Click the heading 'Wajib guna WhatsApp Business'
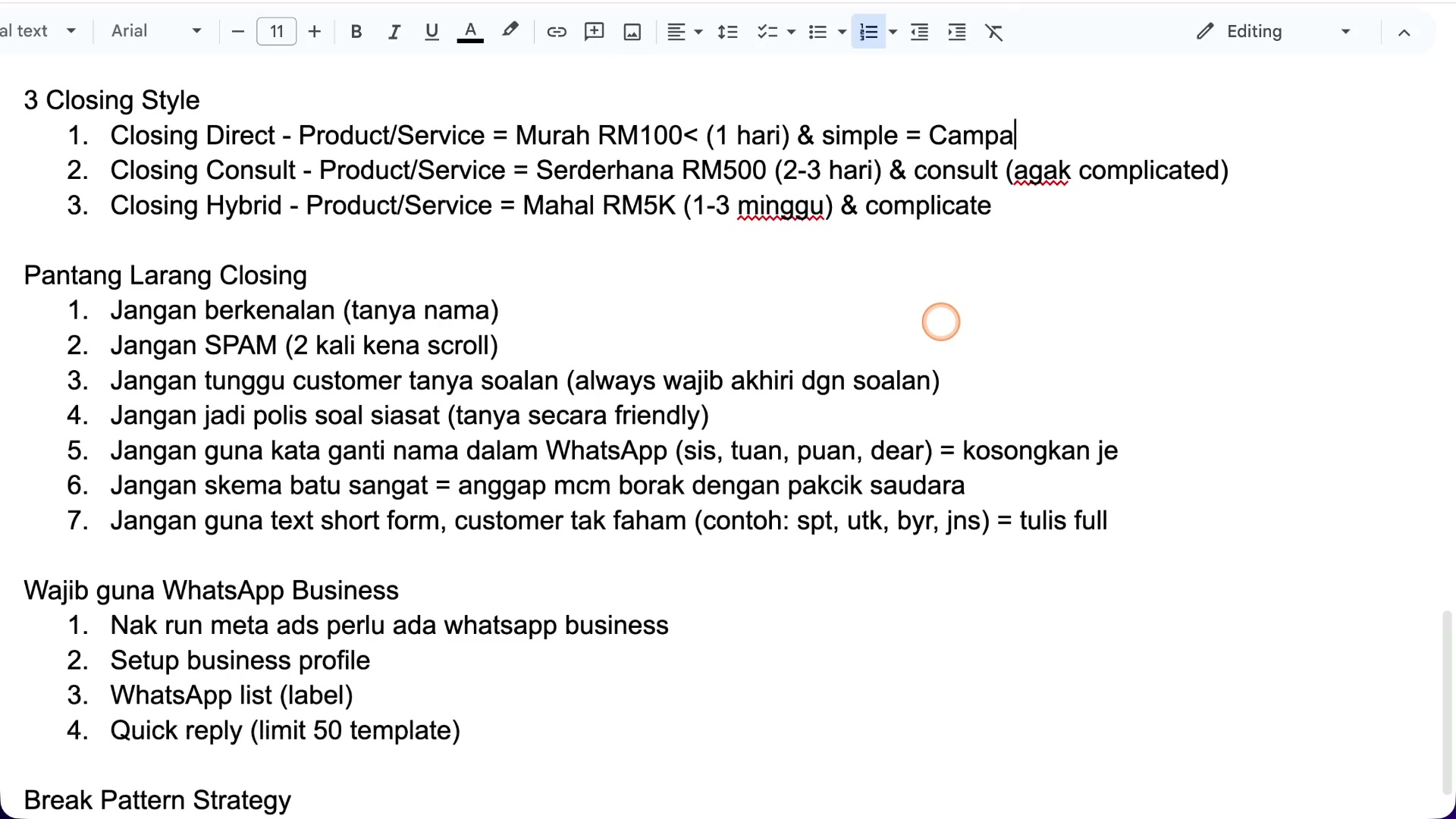The image size is (1456, 819). [212, 590]
